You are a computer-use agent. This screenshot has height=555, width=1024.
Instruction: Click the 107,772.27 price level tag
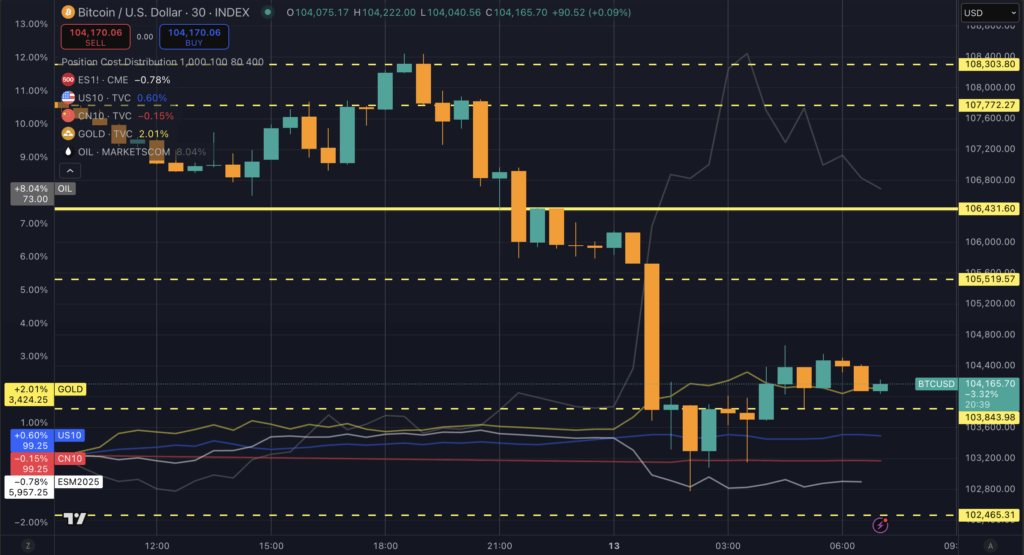click(x=990, y=105)
